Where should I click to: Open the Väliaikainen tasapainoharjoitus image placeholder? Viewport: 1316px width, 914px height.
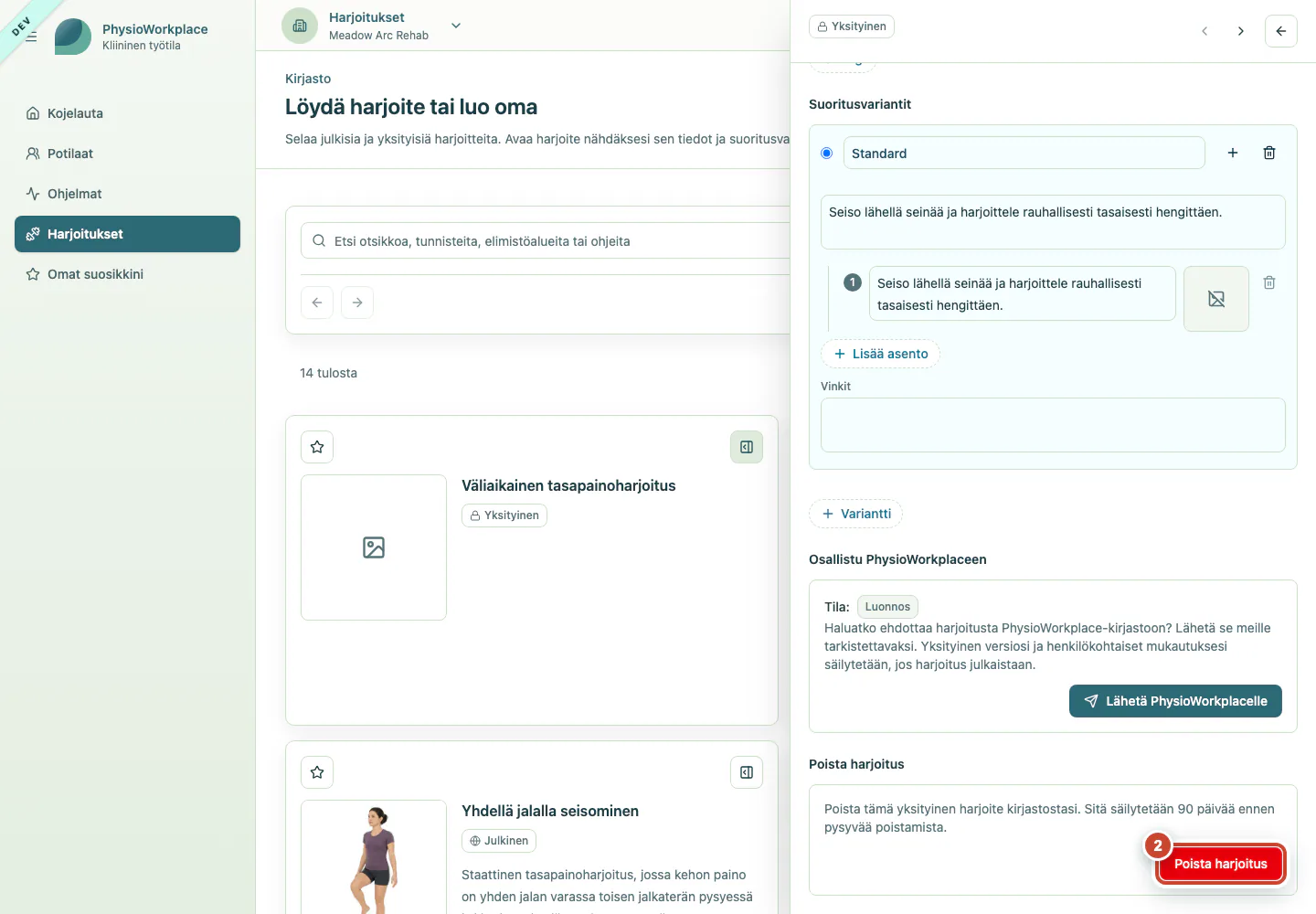(x=374, y=547)
